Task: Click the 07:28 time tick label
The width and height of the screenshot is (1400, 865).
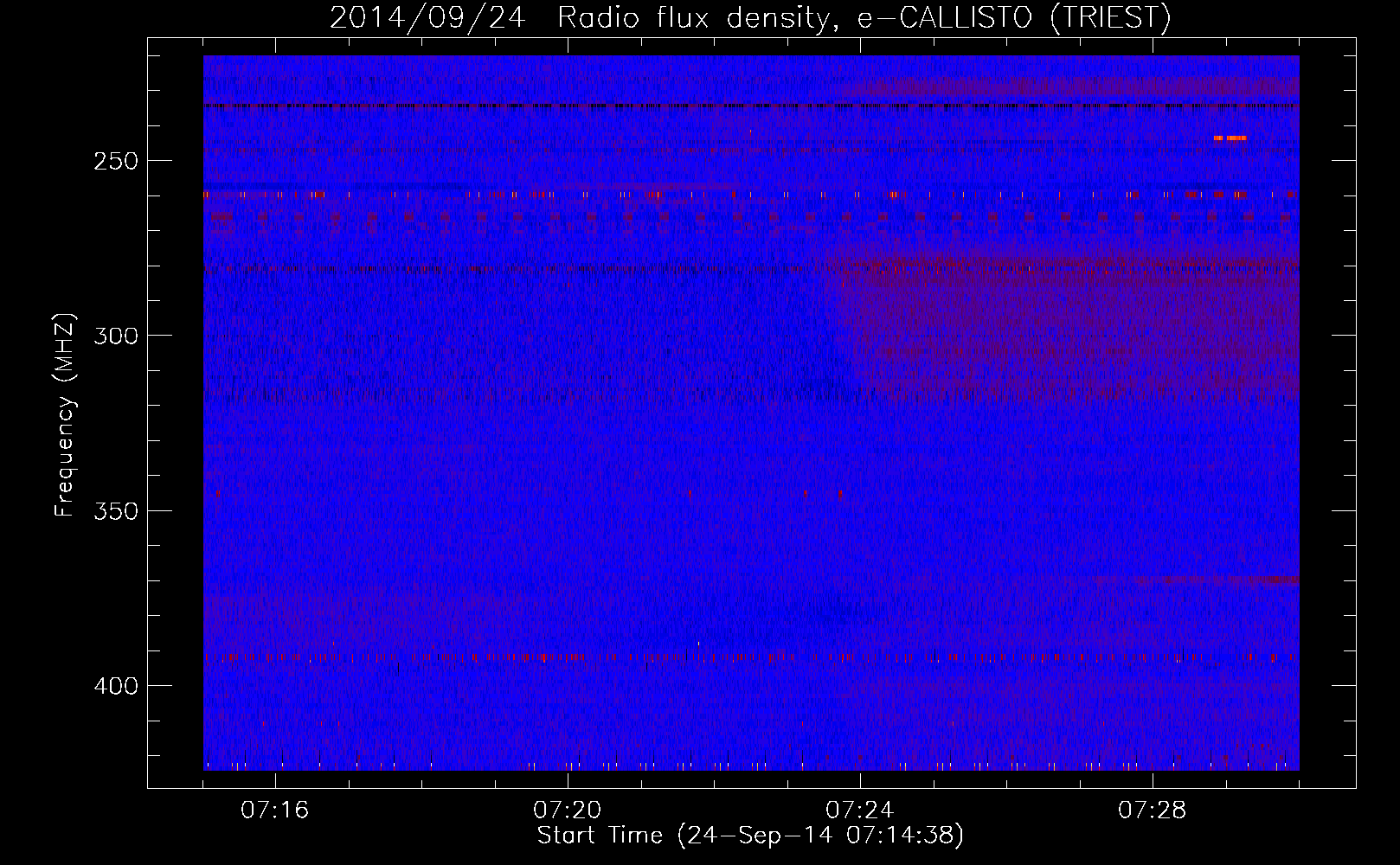Action: (x=1152, y=811)
